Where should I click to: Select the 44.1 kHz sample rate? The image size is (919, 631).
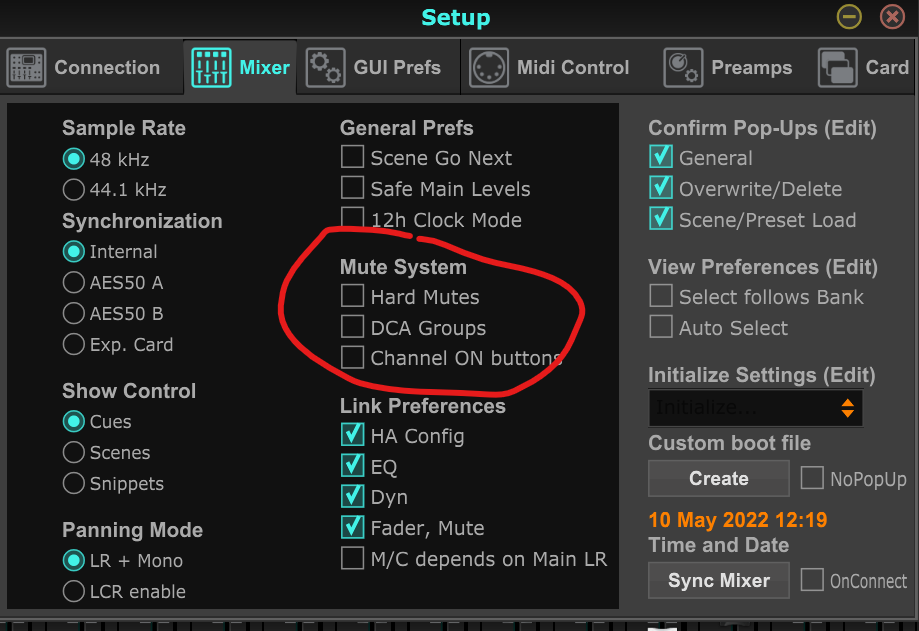[x=73, y=189]
